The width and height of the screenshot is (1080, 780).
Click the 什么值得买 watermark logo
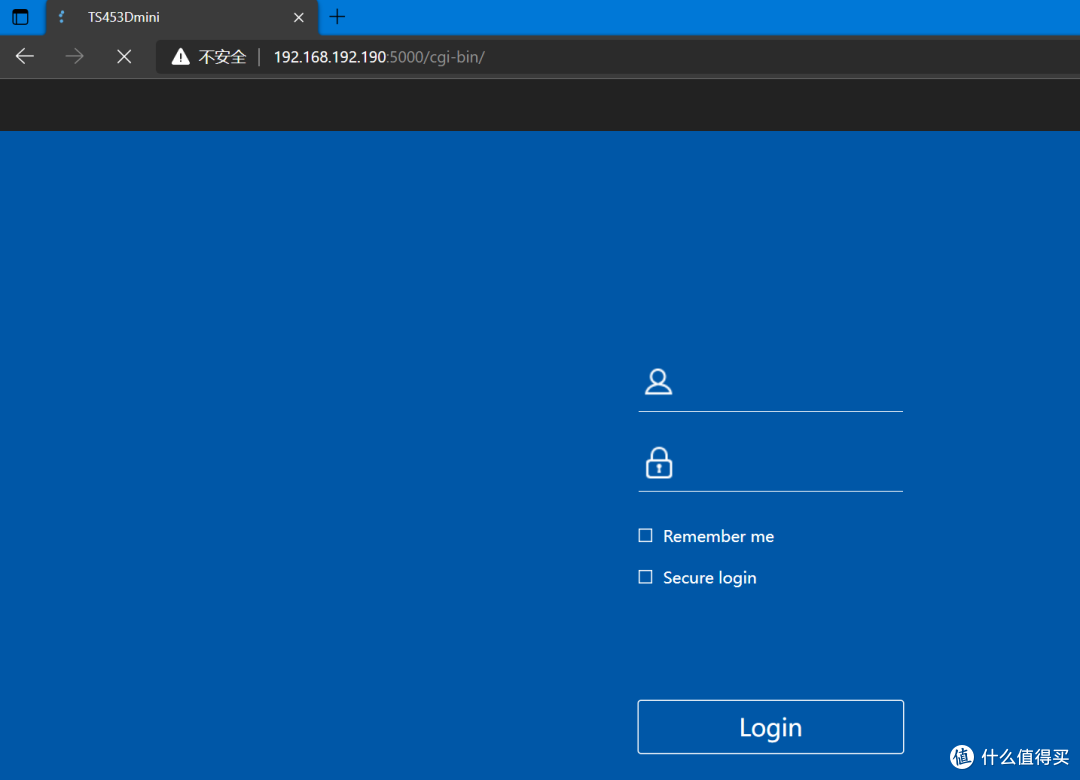[x=1012, y=757]
